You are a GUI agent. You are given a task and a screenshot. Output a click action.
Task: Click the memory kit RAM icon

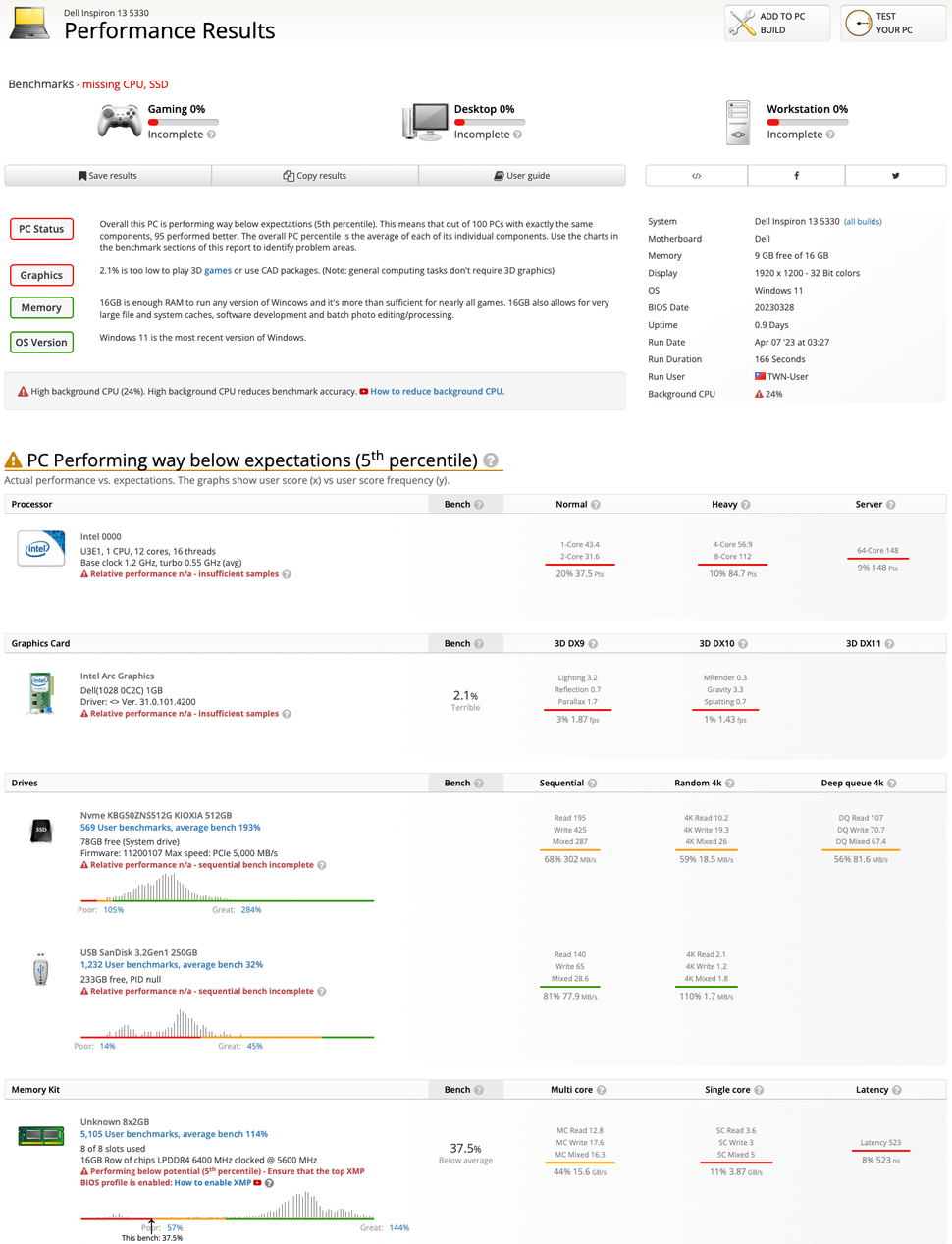click(x=40, y=1136)
